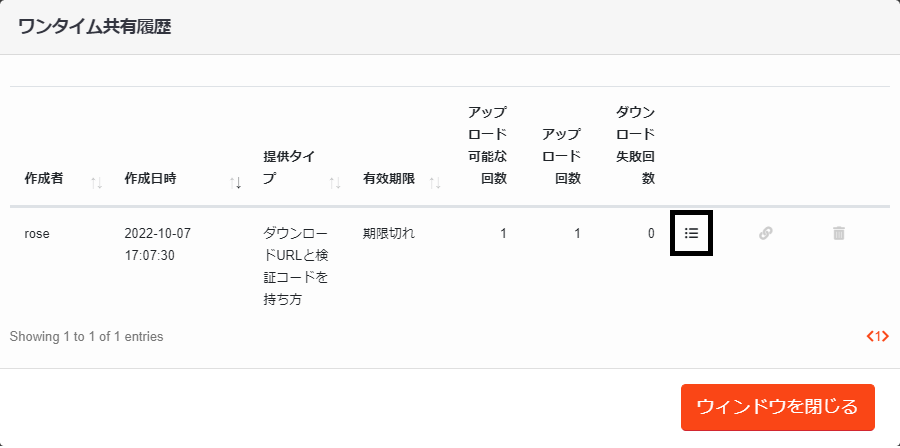Image resolution: width=900 pixels, height=448 pixels.
Task: Click the 作成者 column header
Action: (44, 178)
